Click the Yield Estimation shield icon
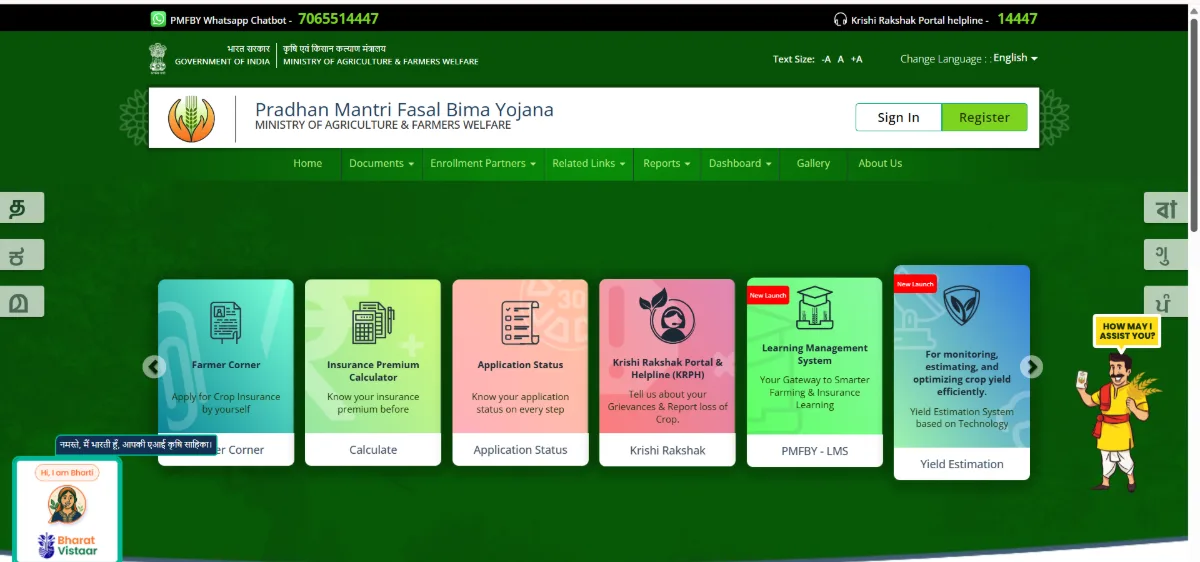This screenshot has width=1200, height=562. 962,306
